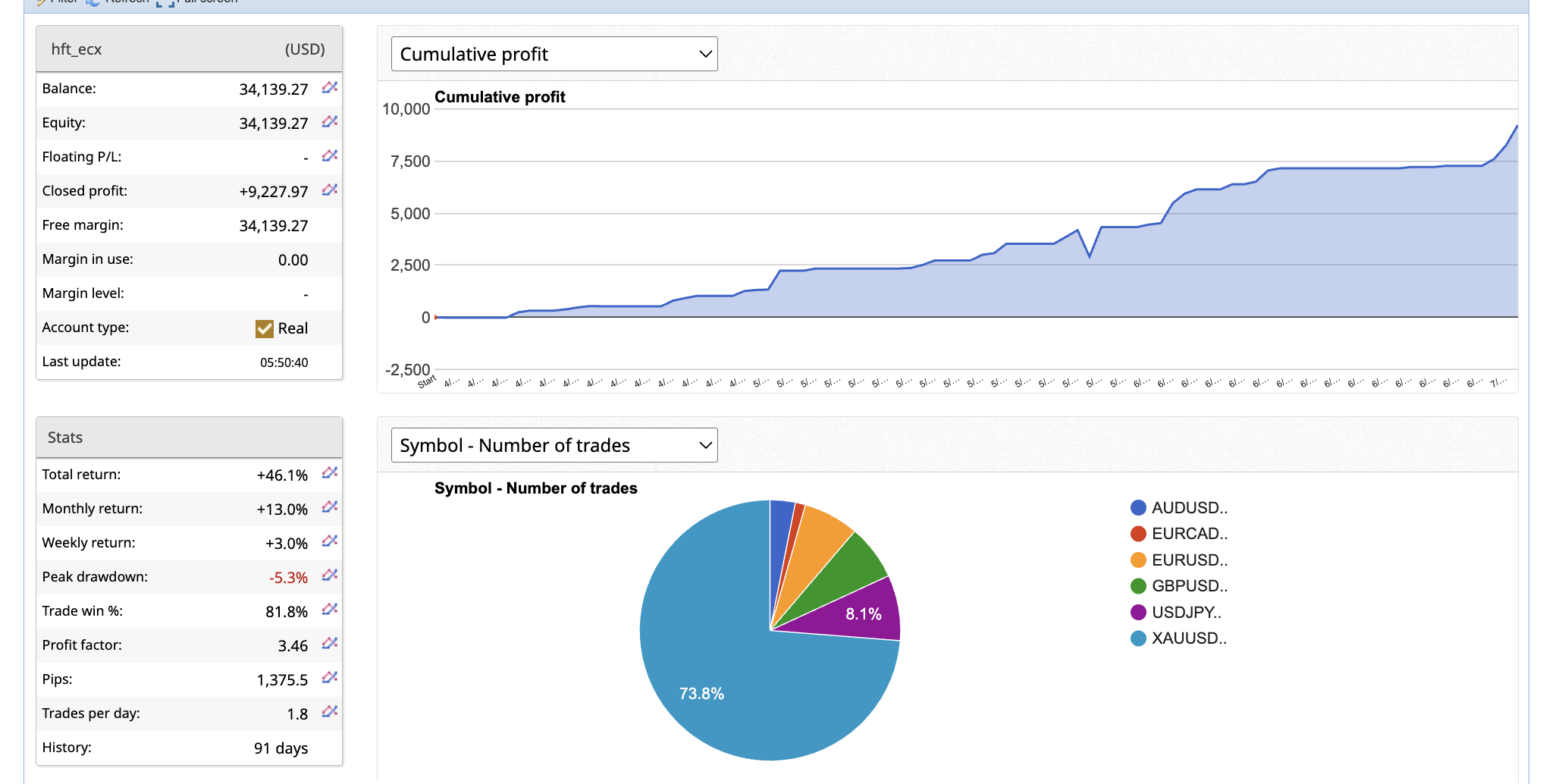
Task: Click the green GBPUSD legend swatch
Action: [1138, 586]
